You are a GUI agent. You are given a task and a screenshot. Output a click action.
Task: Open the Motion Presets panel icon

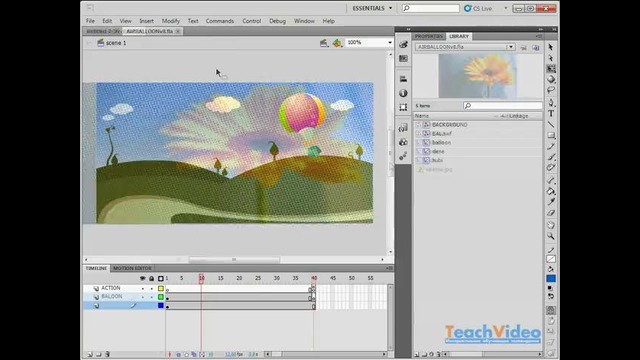point(403,156)
